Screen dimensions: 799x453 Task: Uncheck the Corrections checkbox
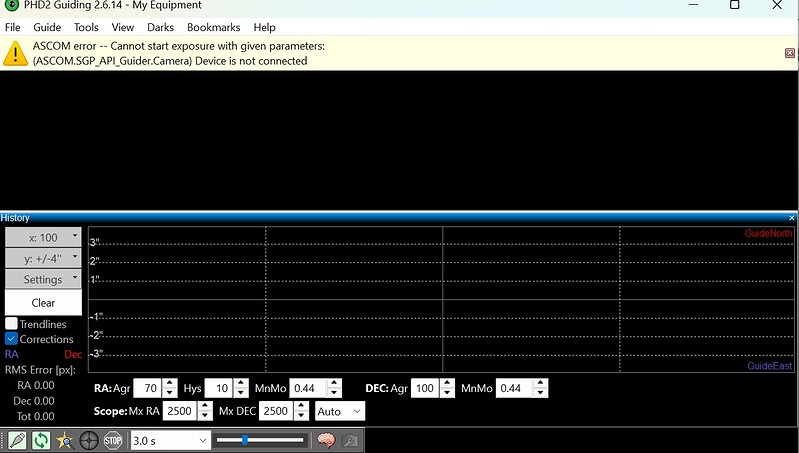(12, 339)
